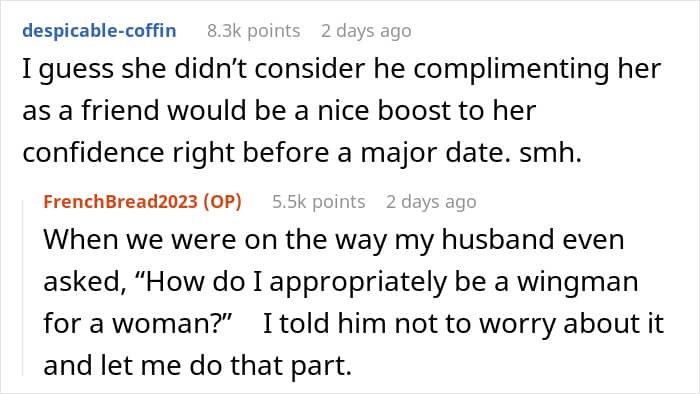Collapse the reply using its thread line
The height and width of the screenshot is (394, 700).
(23, 286)
